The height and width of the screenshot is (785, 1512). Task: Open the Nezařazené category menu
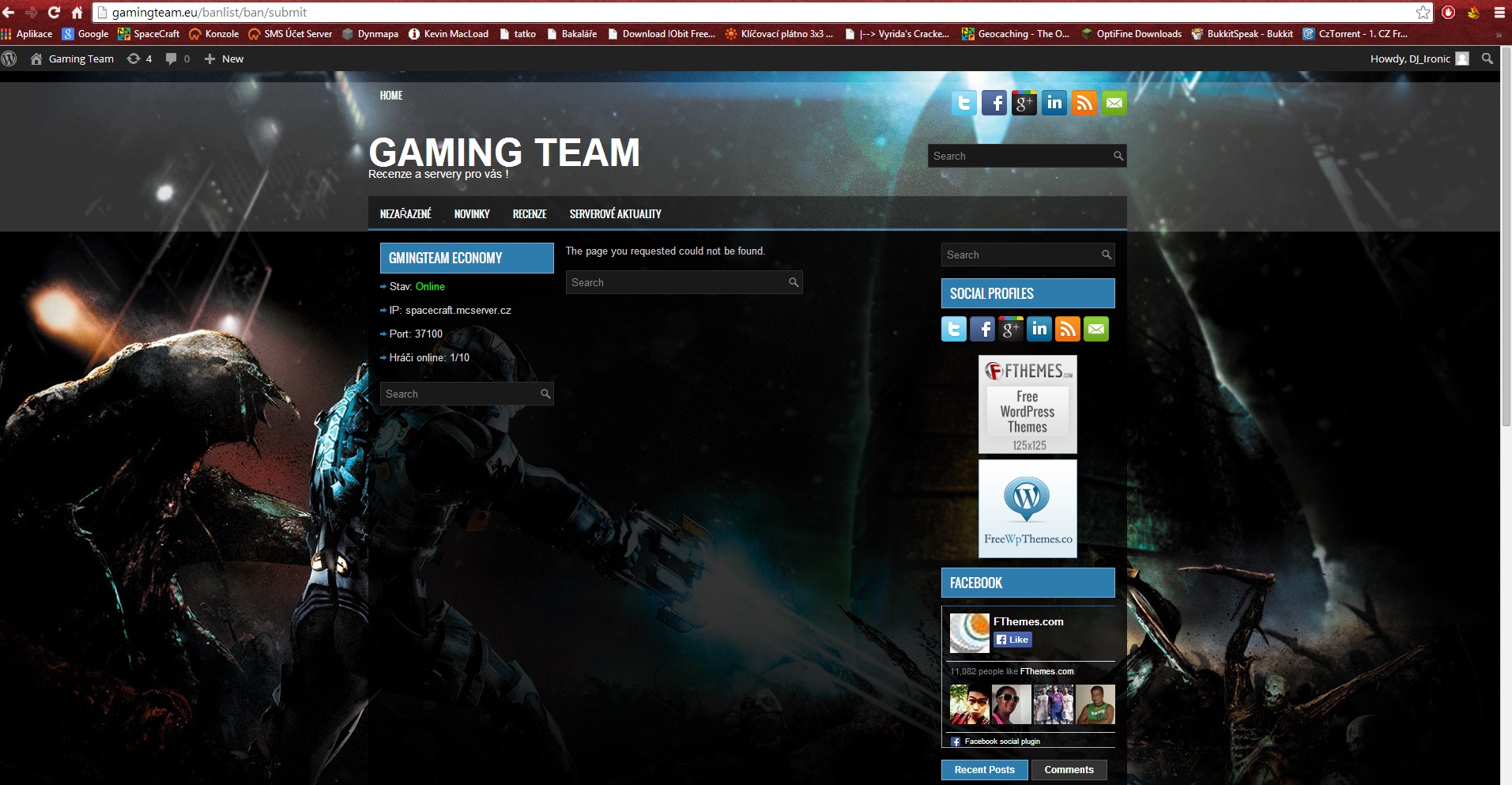pos(405,214)
